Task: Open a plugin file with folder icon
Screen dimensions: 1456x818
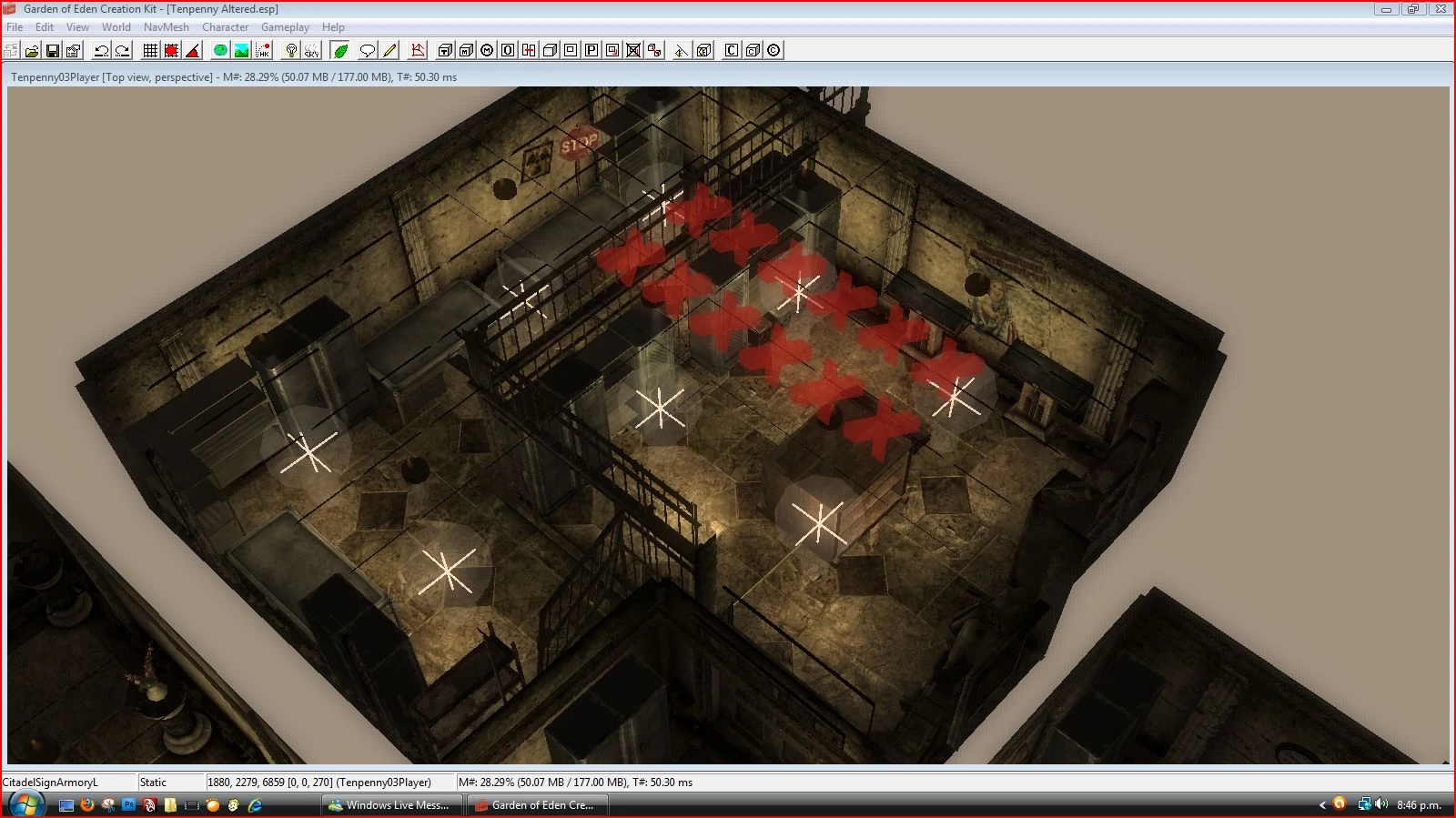Action: coord(32,50)
